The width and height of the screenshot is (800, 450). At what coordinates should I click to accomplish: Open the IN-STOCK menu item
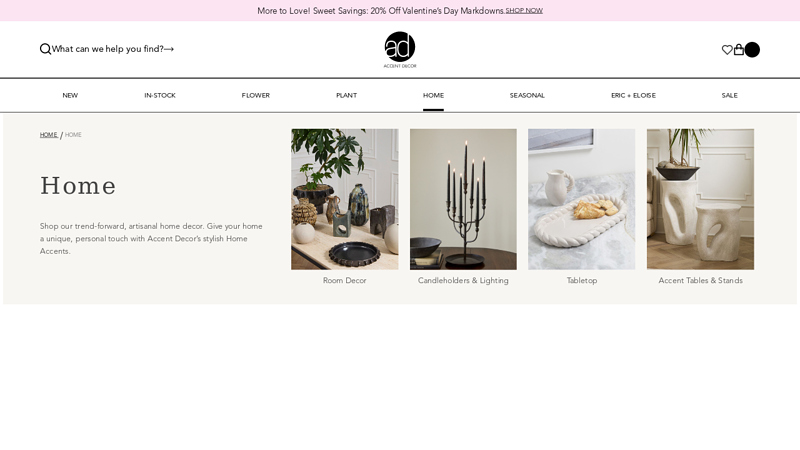click(160, 95)
